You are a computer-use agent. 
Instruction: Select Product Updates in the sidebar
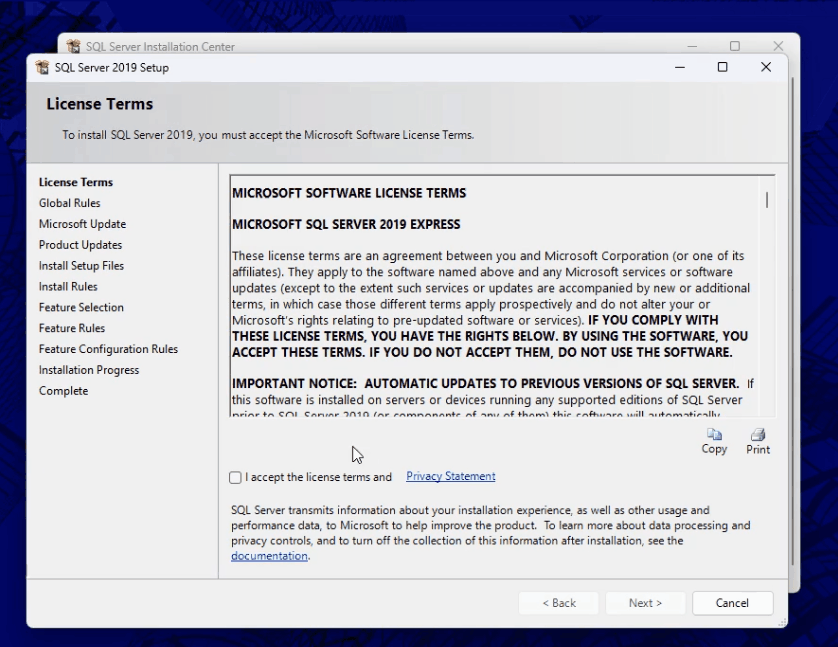[x=80, y=245]
